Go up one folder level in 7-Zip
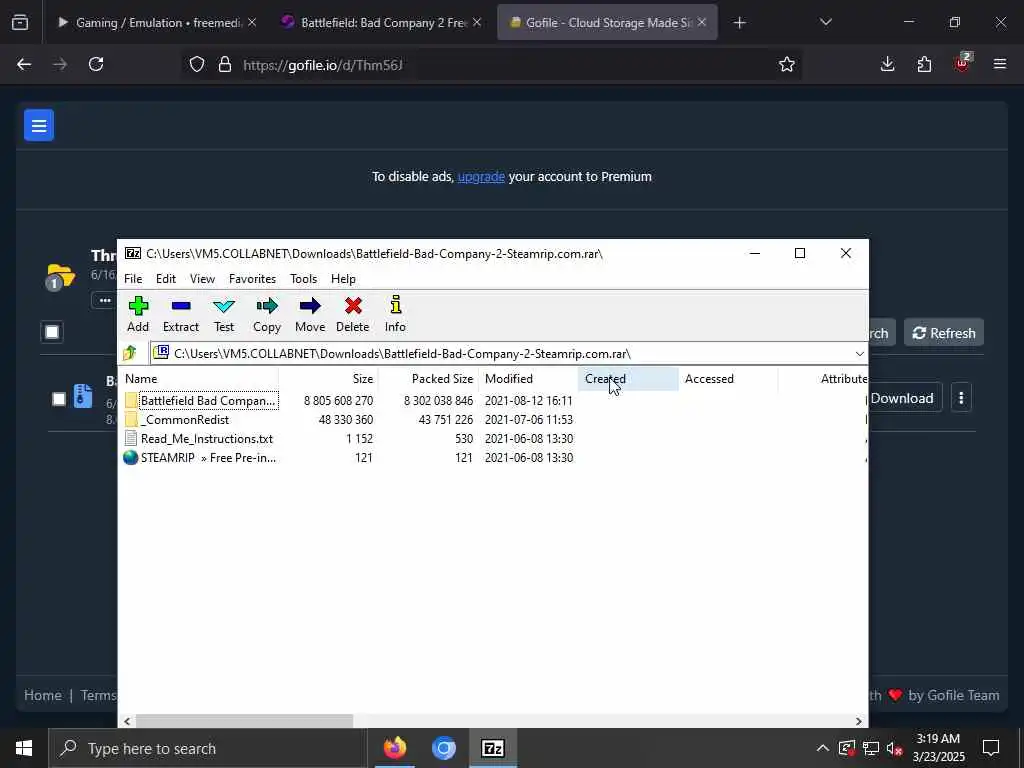This screenshot has width=1024, height=768. click(x=129, y=353)
